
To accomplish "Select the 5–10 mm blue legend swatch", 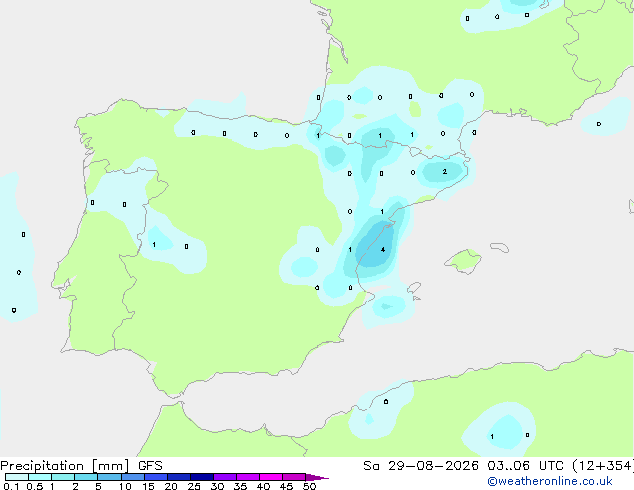I will click(109, 477).
